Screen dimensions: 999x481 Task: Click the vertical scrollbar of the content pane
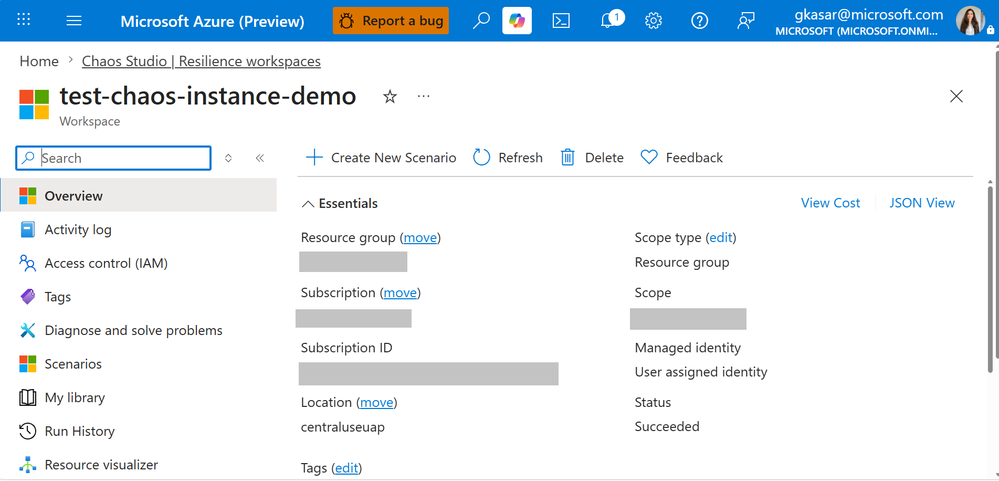(991, 277)
